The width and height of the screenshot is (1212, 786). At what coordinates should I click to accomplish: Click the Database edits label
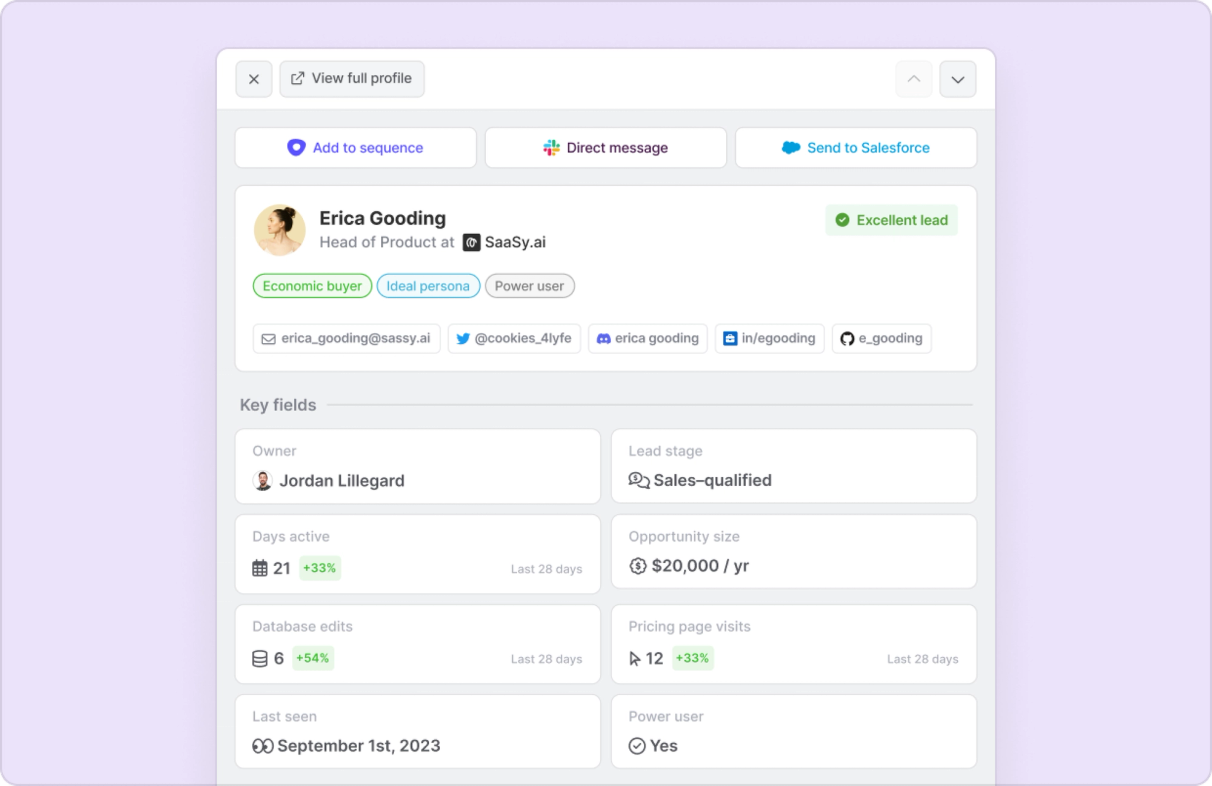pyautogui.click(x=303, y=627)
